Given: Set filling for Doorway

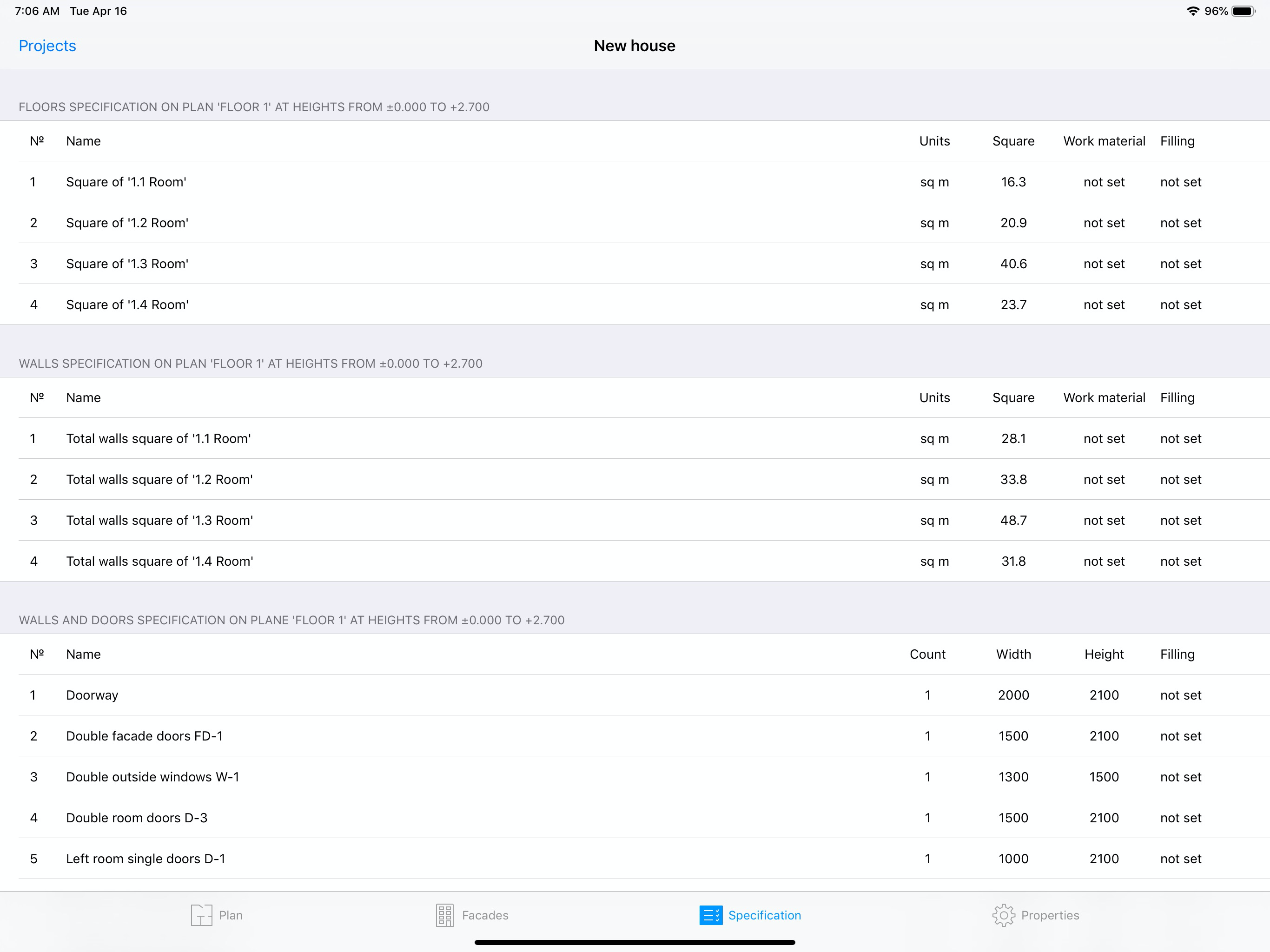Looking at the screenshot, I should pyautogui.click(x=1180, y=695).
